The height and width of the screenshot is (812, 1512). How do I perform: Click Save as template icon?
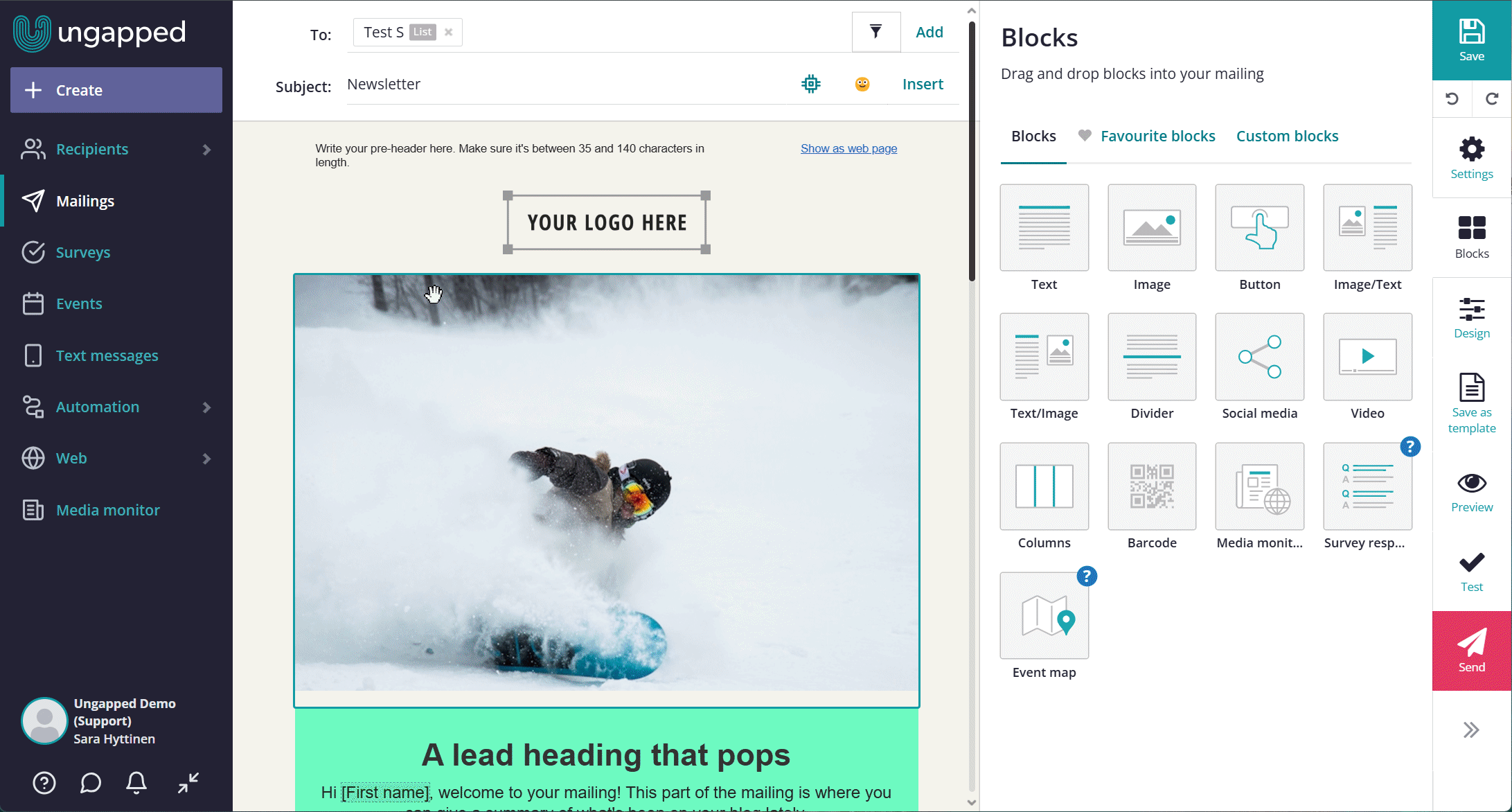click(x=1471, y=387)
